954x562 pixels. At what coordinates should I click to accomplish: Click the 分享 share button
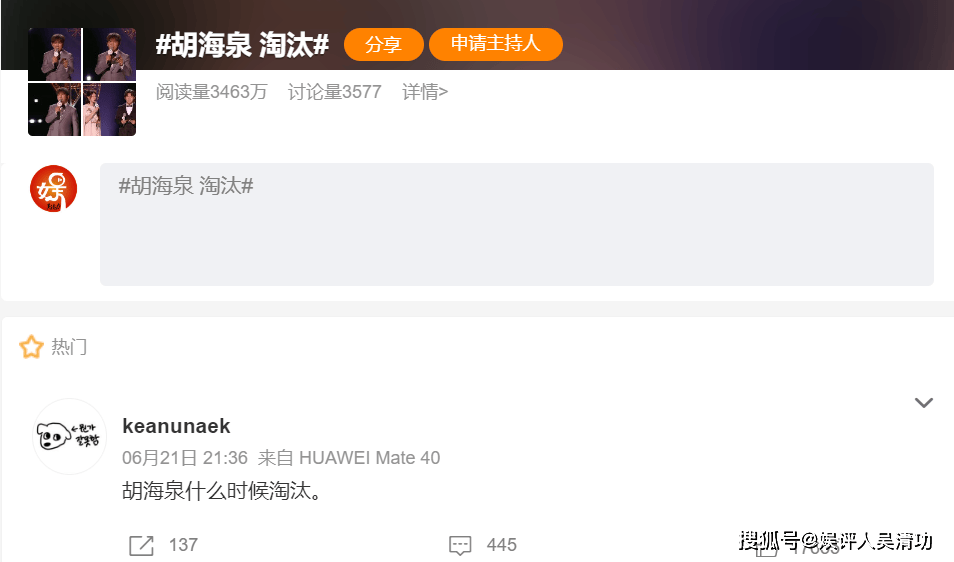(384, 44)
